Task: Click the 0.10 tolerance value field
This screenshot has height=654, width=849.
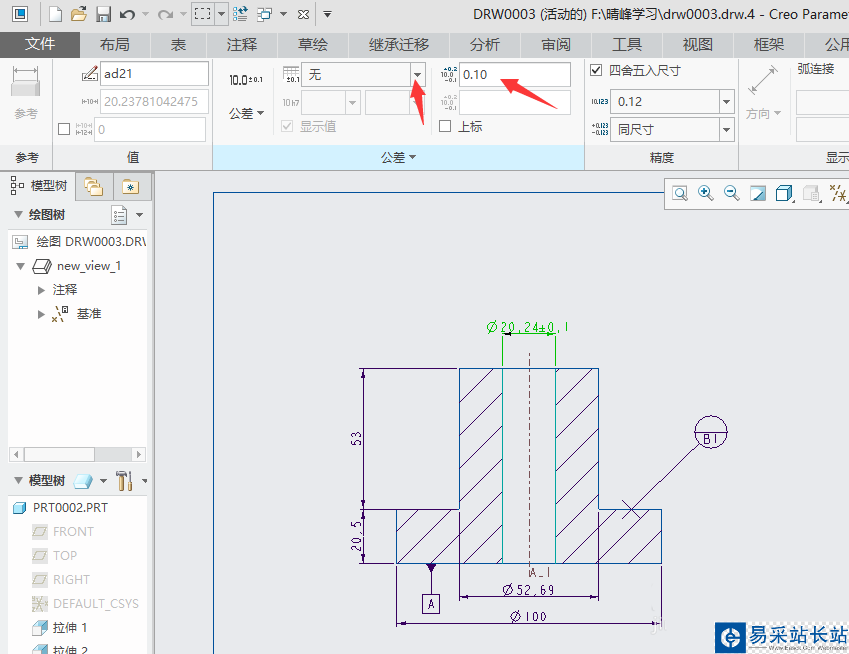Action: pos(514,75)
